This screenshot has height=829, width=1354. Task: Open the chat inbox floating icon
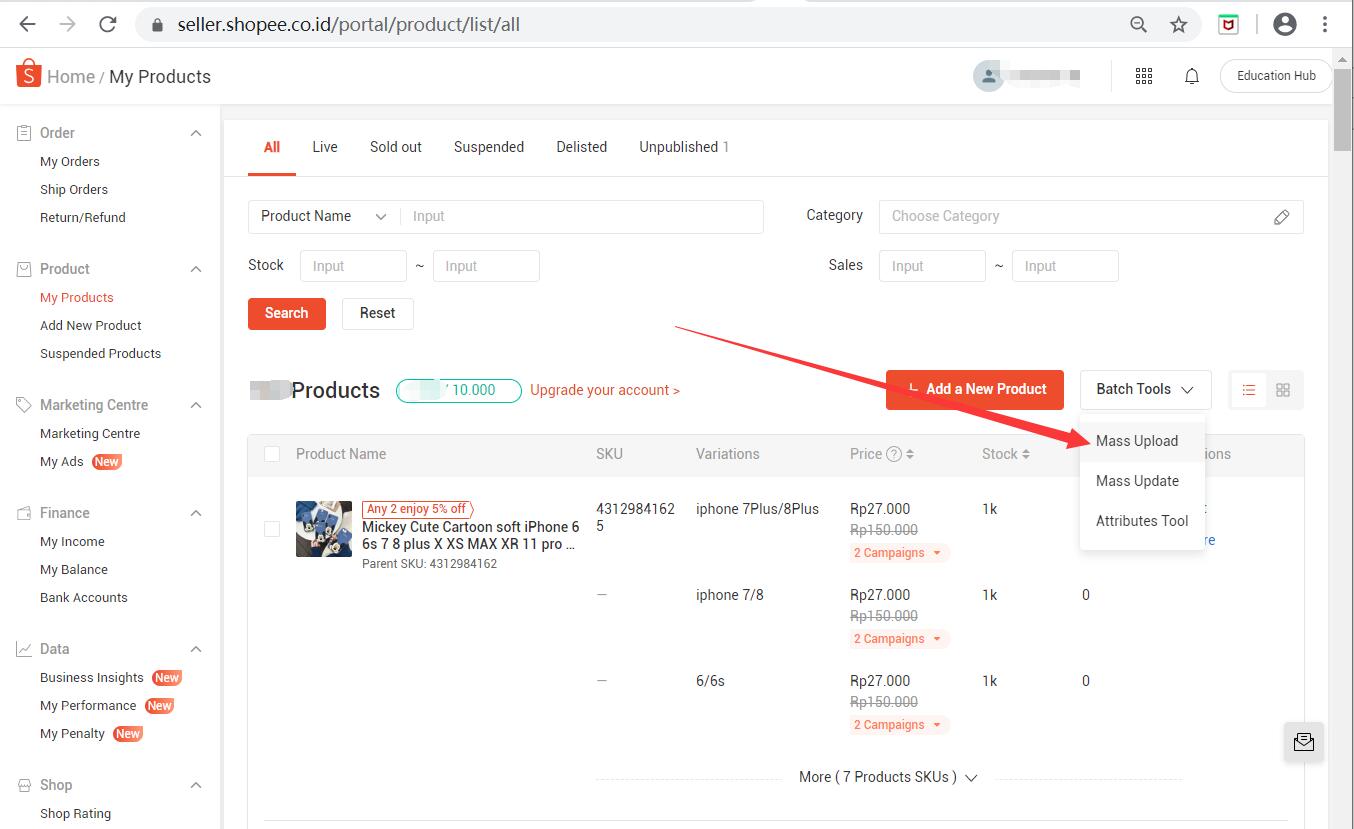coord(1304,742)
